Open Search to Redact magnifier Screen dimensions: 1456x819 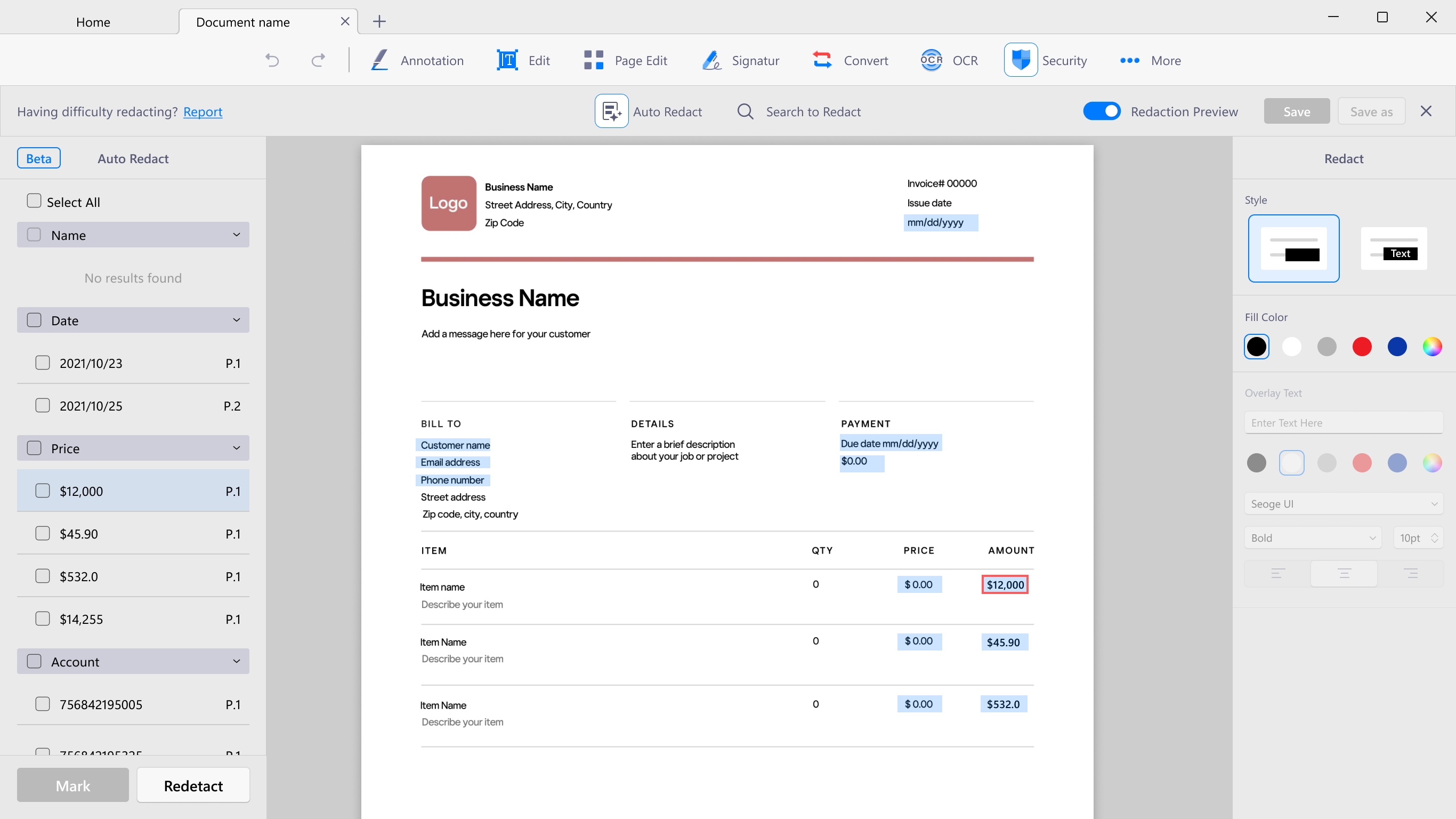click(x=745, y=111)
